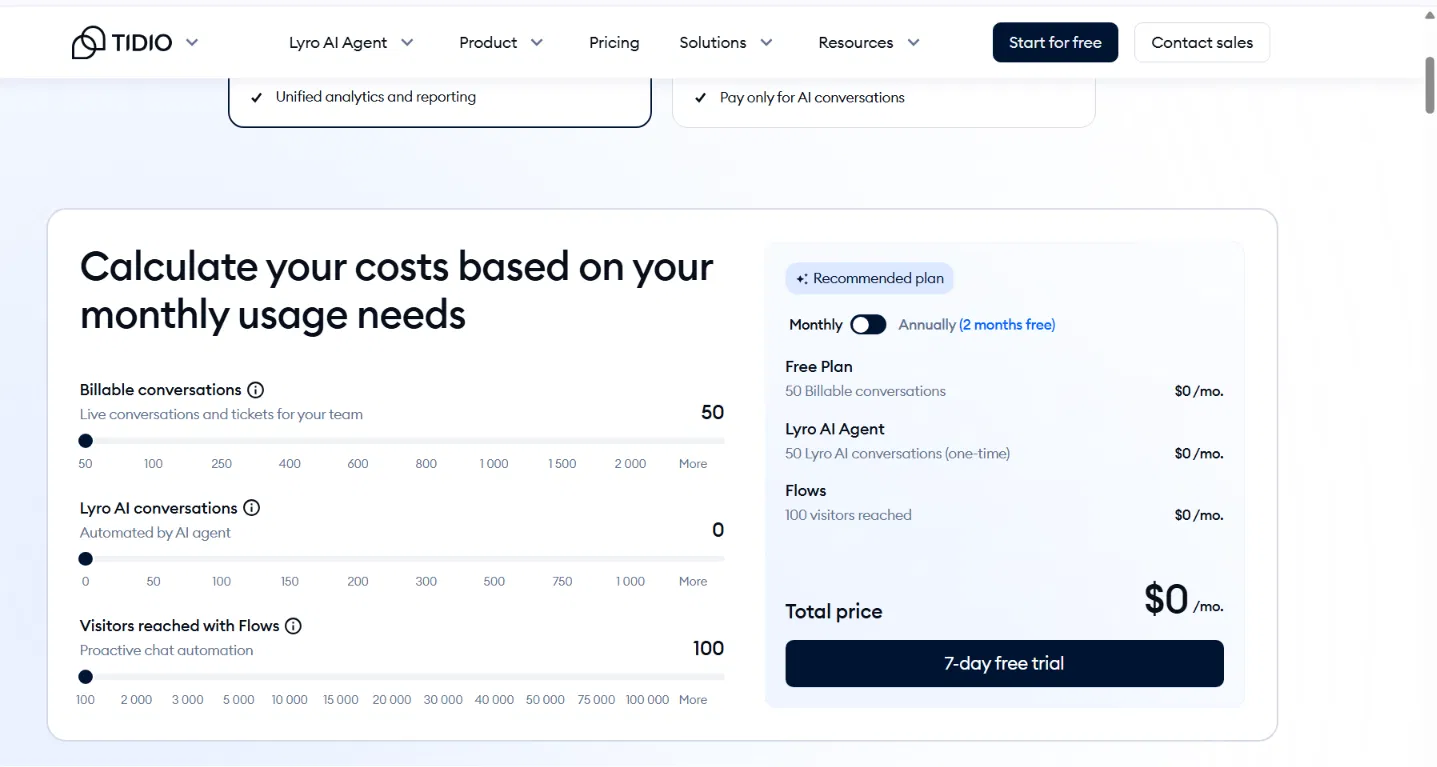Set Billable conversations slider to 2 000
Viewport: 1437px width, 767px height.
tap(630, 464)
